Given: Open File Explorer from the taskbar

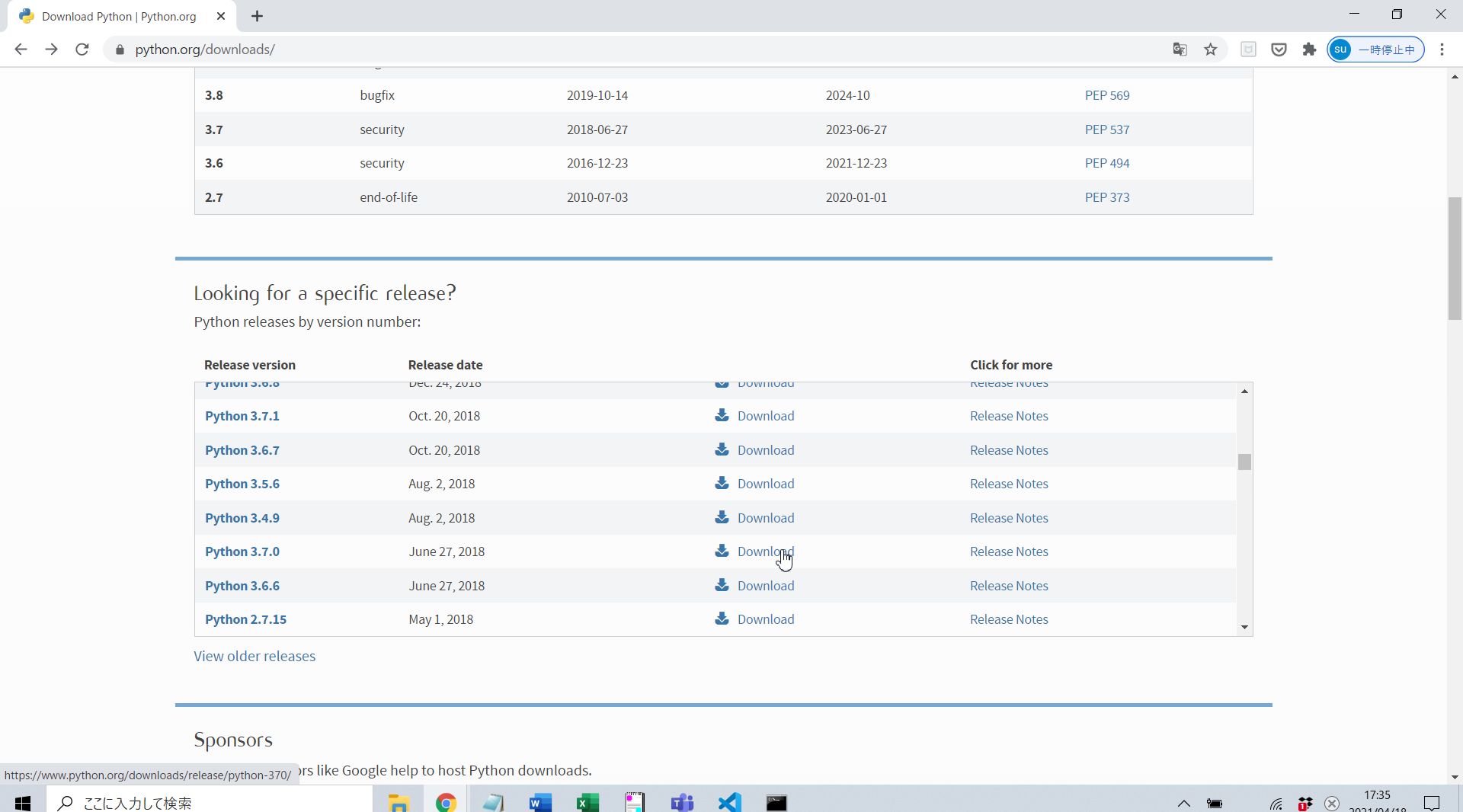Looking at the screenshot, I should click(x=399, y=802).
